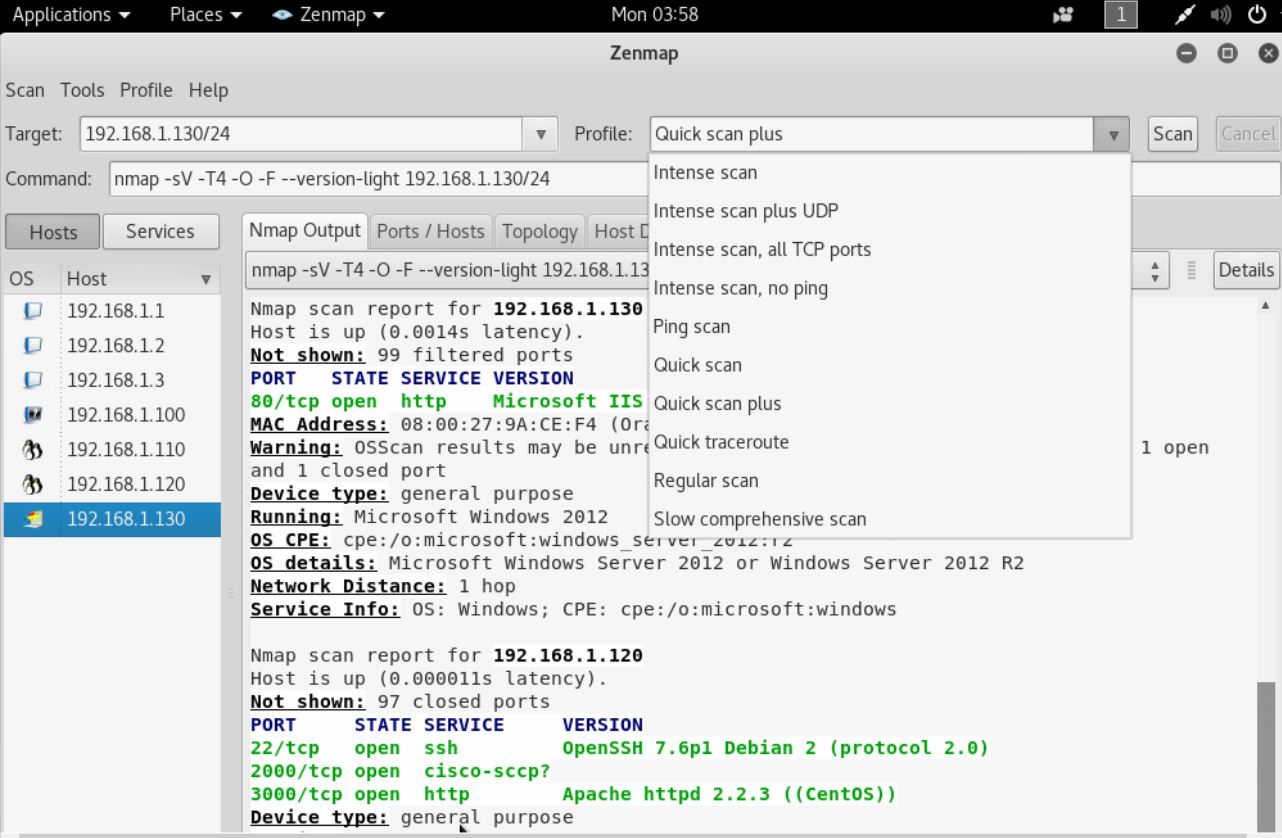This screenshot has width=1282, height=838.
Task: Open the Details panel
Action: point(1245,270)
